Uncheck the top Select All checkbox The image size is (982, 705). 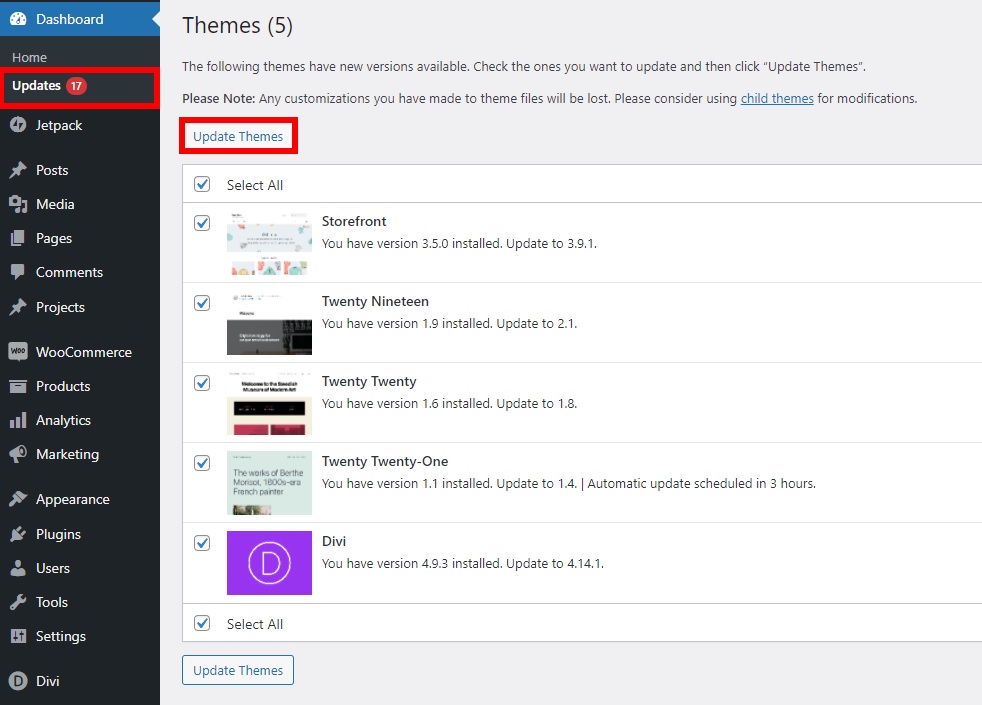tap(202, 184)
